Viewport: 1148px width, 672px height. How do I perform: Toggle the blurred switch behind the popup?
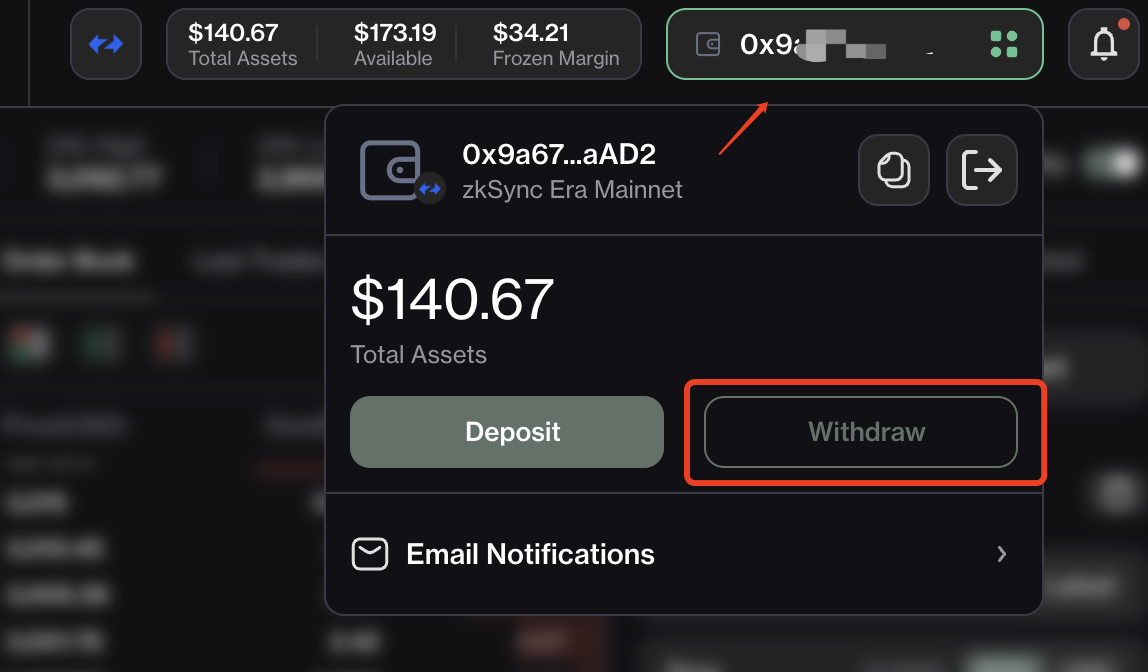(1111, 163)
